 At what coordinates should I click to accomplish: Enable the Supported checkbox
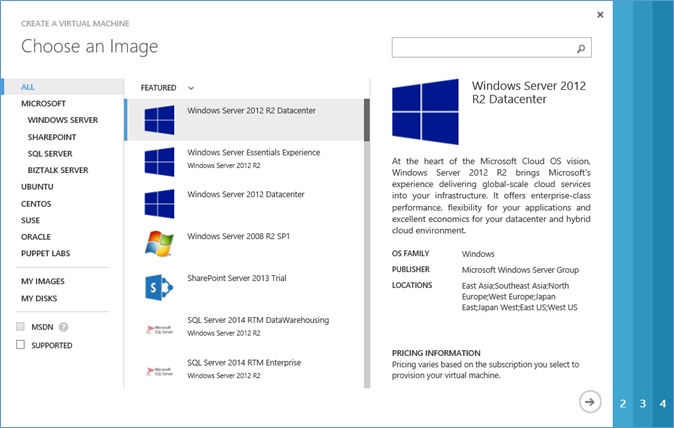(20, 345)
